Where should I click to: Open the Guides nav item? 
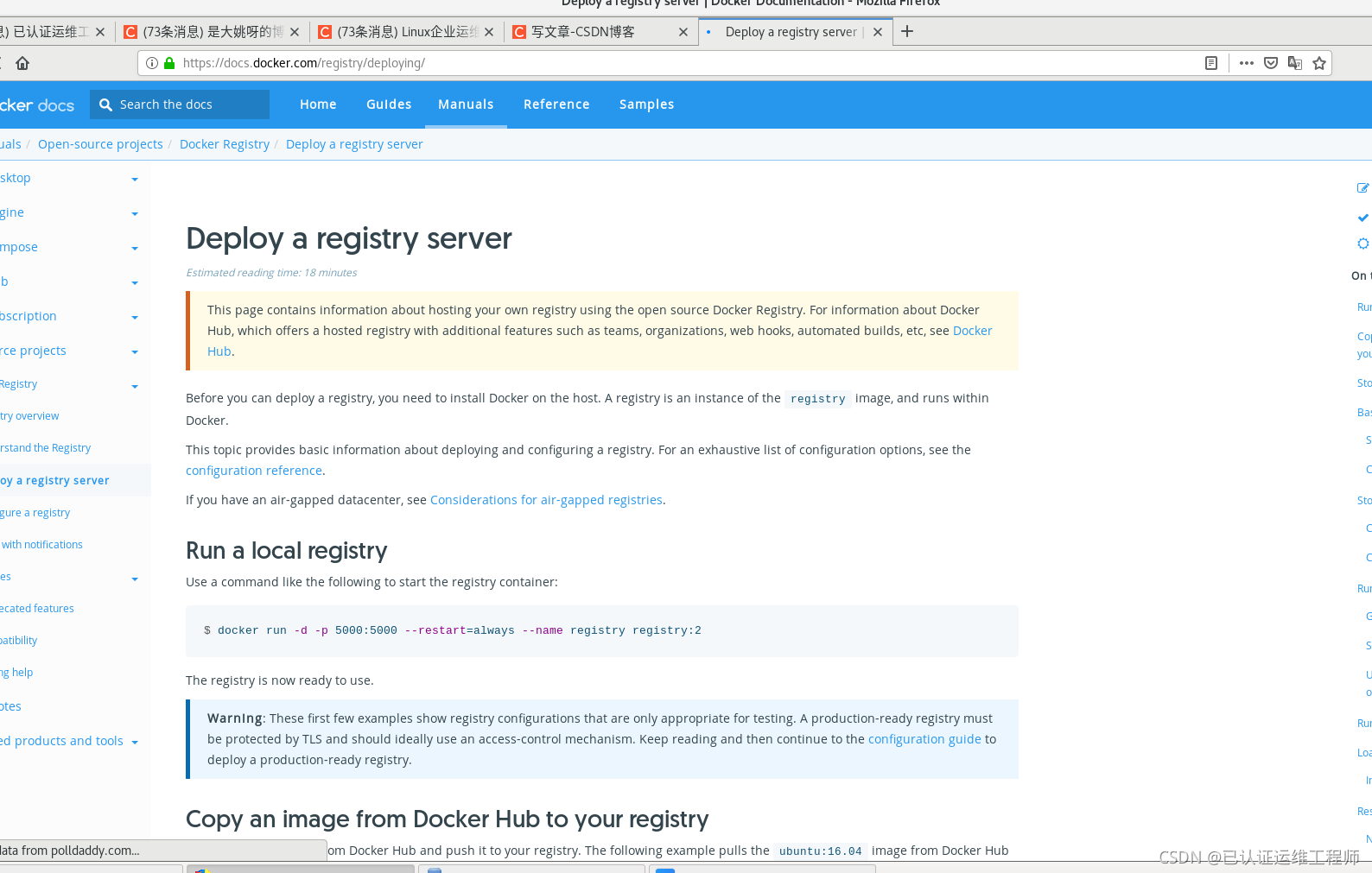pyautogui.click(x=389, y=104)
